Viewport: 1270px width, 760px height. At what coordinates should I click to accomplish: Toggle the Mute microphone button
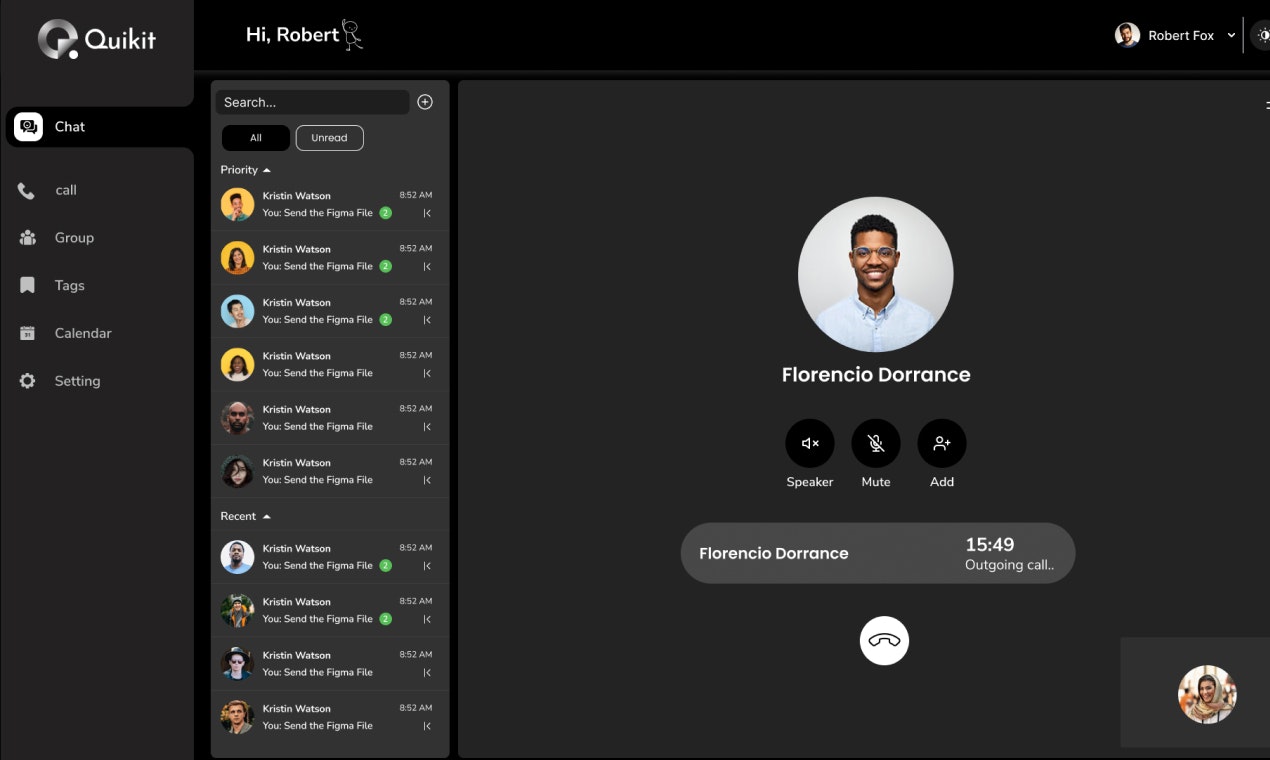point(876,443)
